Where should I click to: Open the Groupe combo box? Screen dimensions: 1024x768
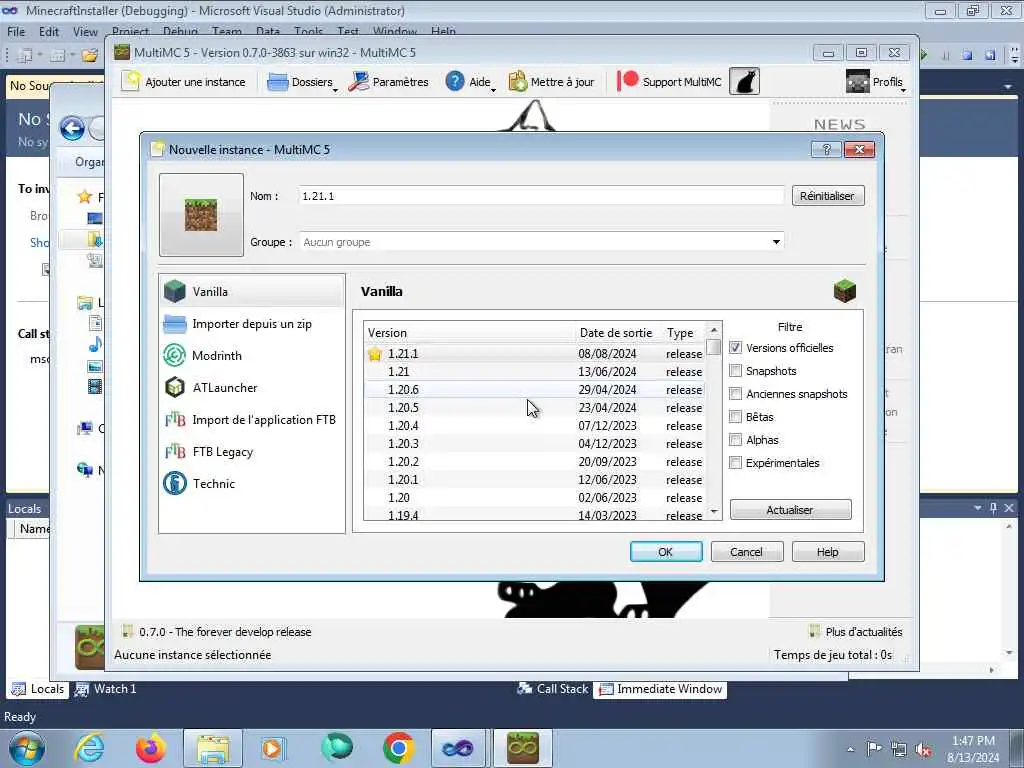pyautogui.click(x=541, y=242)
